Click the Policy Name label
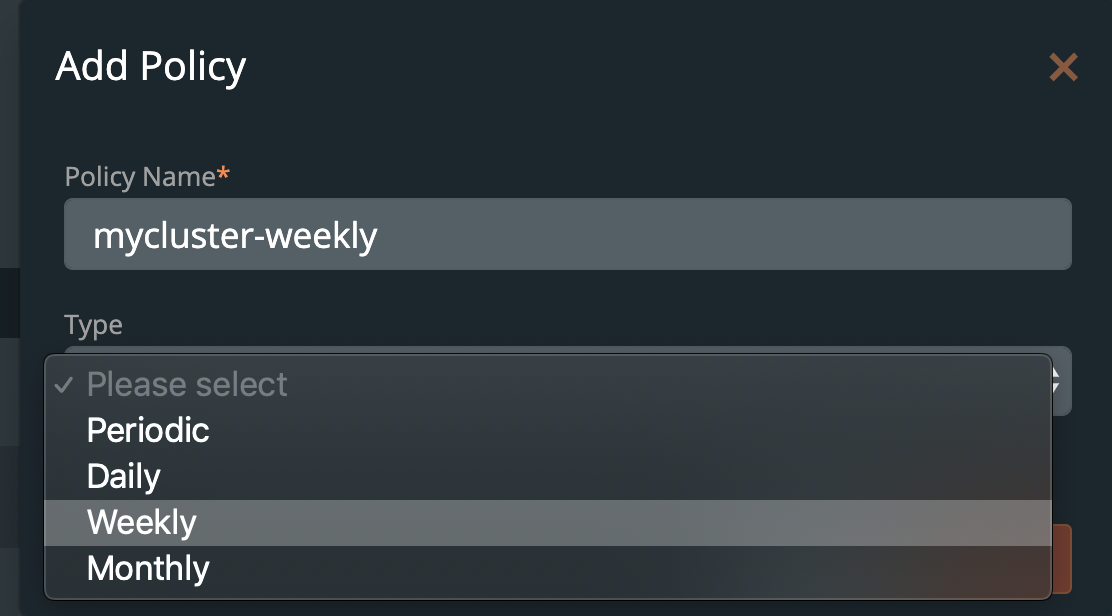This screenshot has width=1112, height=616. point(140,177)
